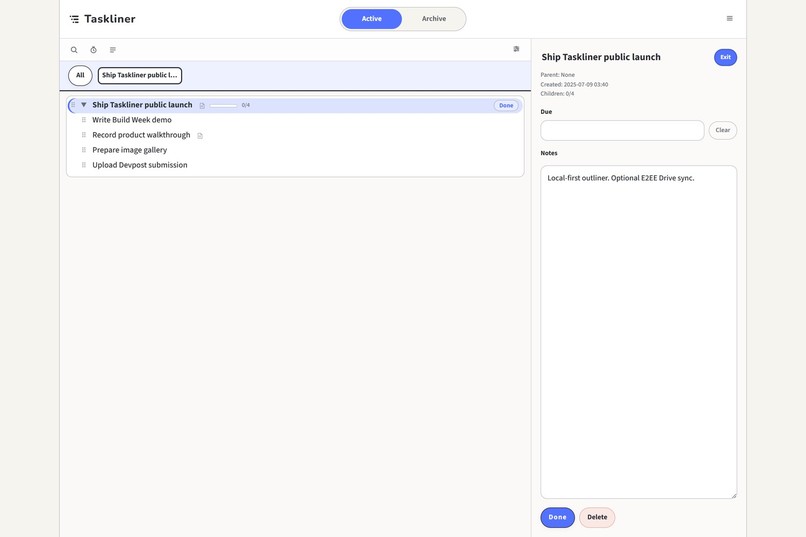
Task: Click the 'Due' label
Action: click(546, 112)
